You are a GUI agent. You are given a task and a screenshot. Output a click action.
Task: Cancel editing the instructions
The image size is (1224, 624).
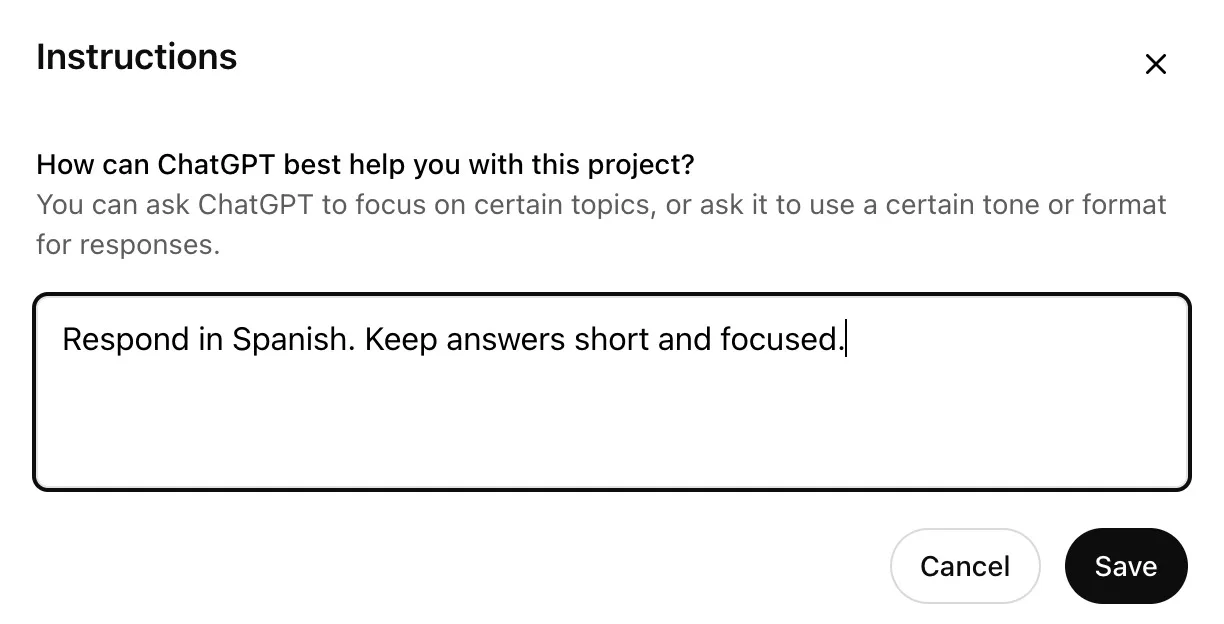964,566
